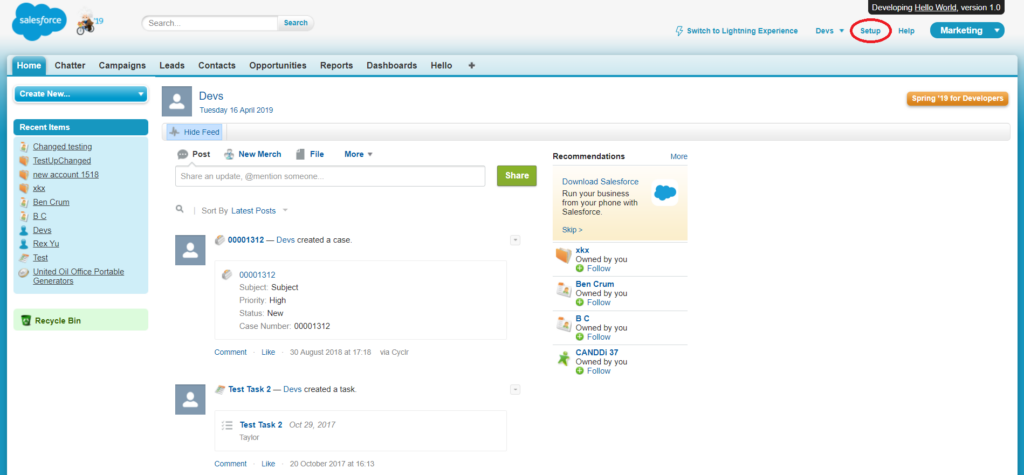Open Download Salesforce recommendation title
This screenshot has height=475, width=1024.
pos(600,182)
